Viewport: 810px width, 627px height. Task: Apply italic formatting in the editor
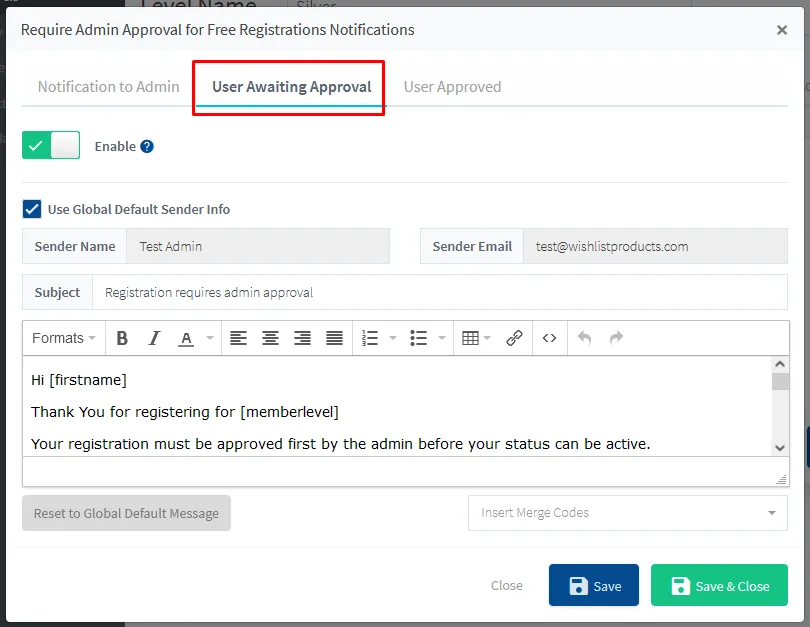154,338
